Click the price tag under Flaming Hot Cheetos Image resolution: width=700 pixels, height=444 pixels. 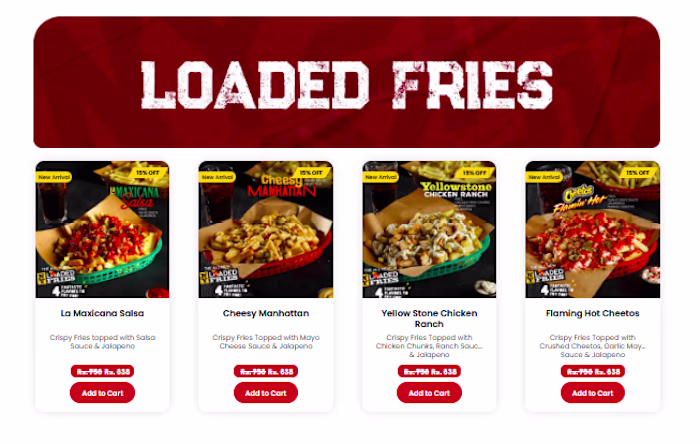(x=592, y=371)
